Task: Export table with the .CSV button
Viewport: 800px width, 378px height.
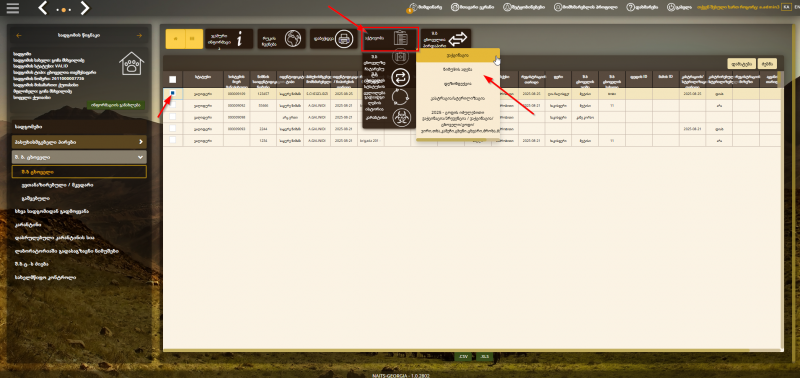Action: point(463,357)
